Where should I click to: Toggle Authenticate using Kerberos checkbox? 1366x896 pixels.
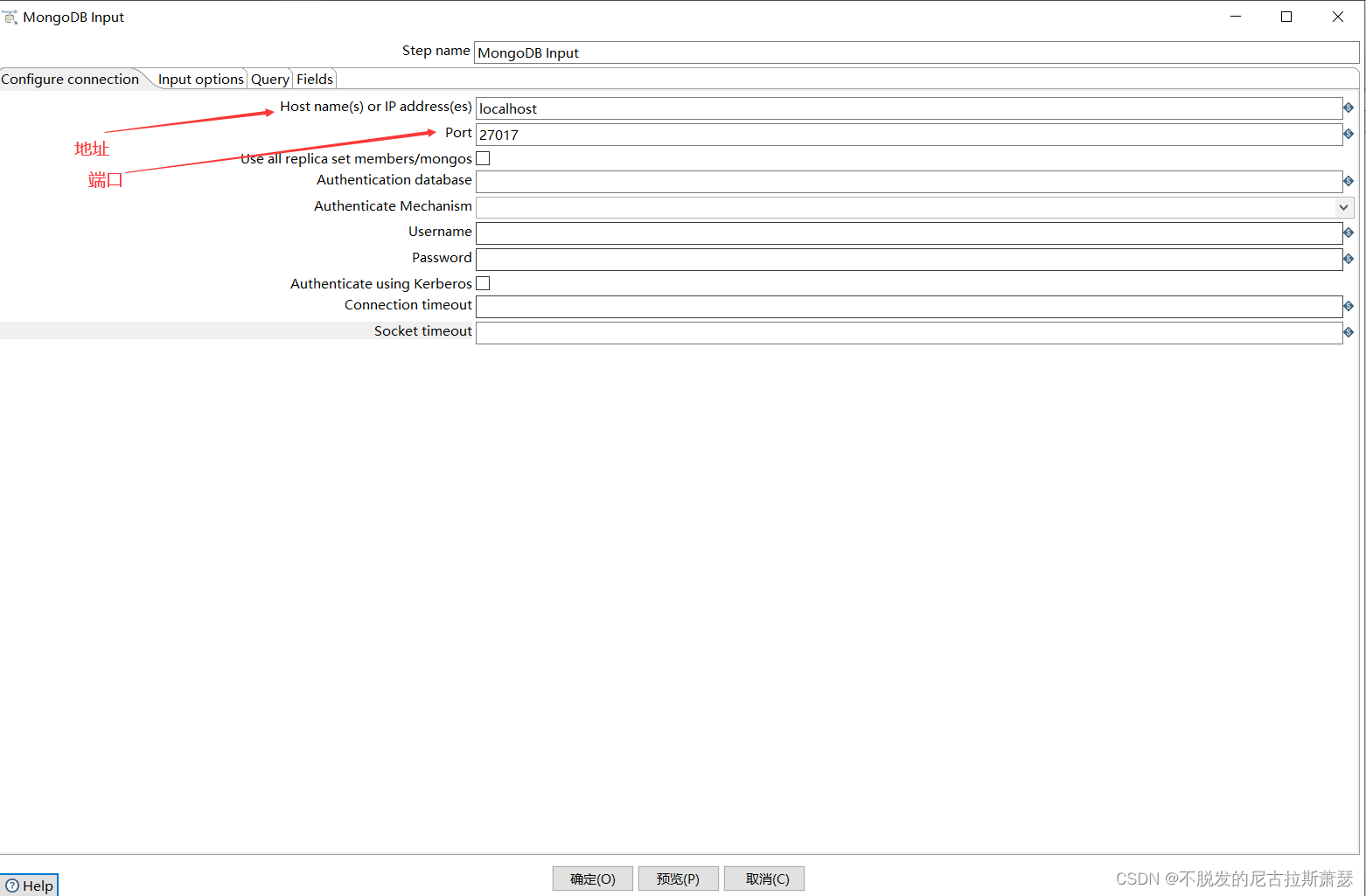[483, 283]
